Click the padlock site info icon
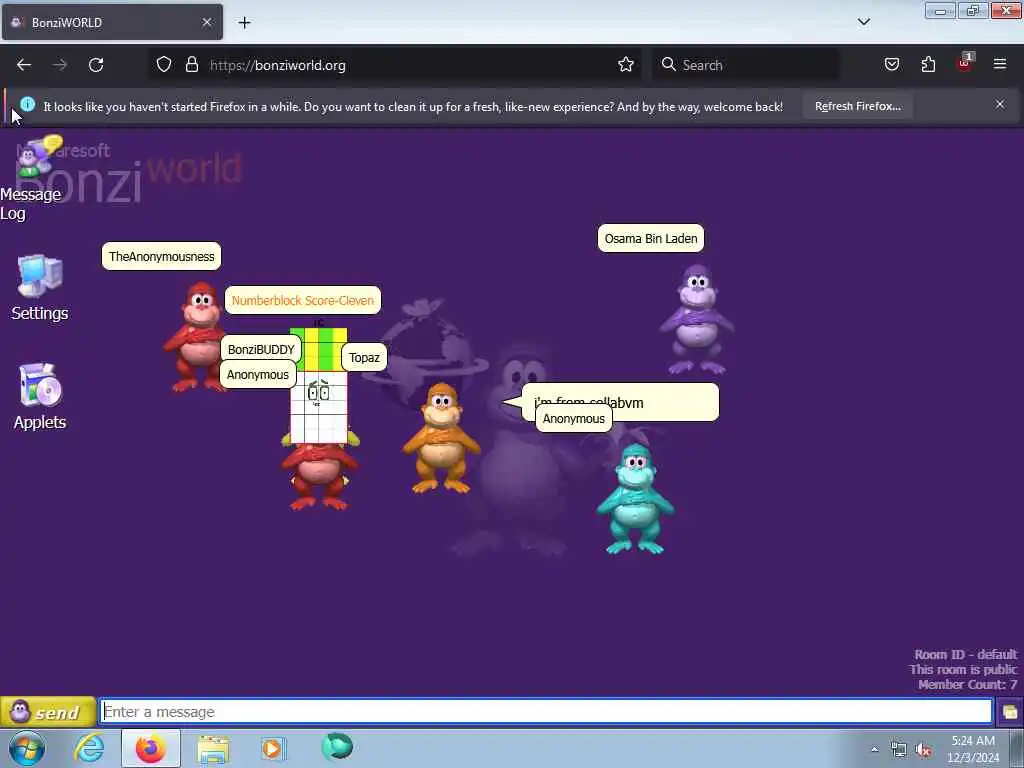 click(x=191, y=65)
